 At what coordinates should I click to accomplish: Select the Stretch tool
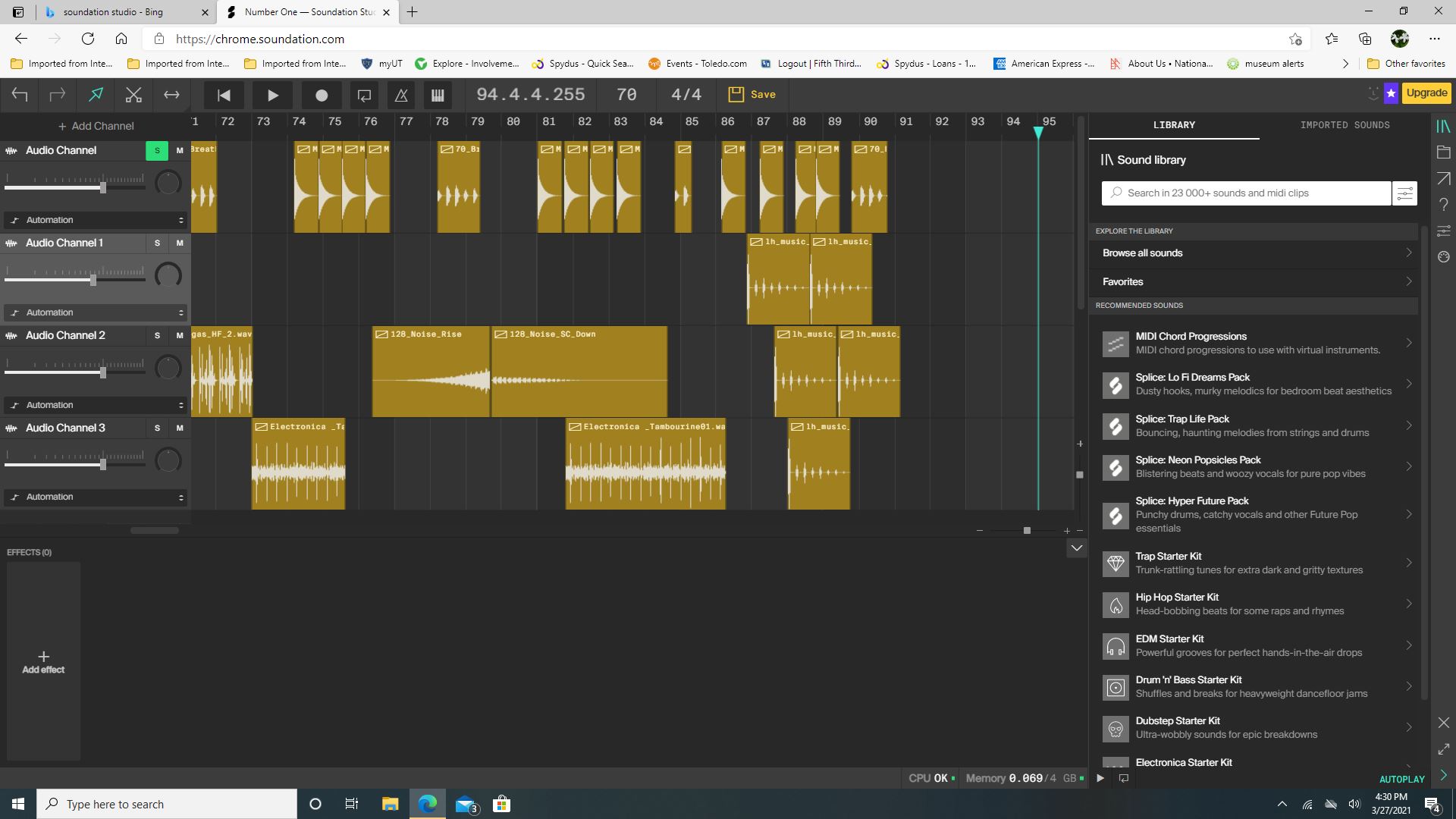[171, 95]
